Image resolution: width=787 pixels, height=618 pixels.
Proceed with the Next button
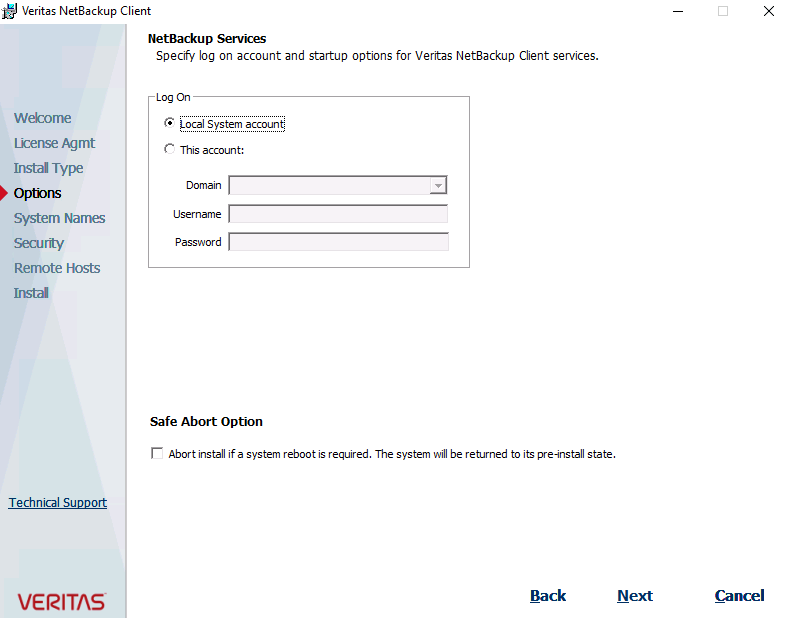coord(634,596)
